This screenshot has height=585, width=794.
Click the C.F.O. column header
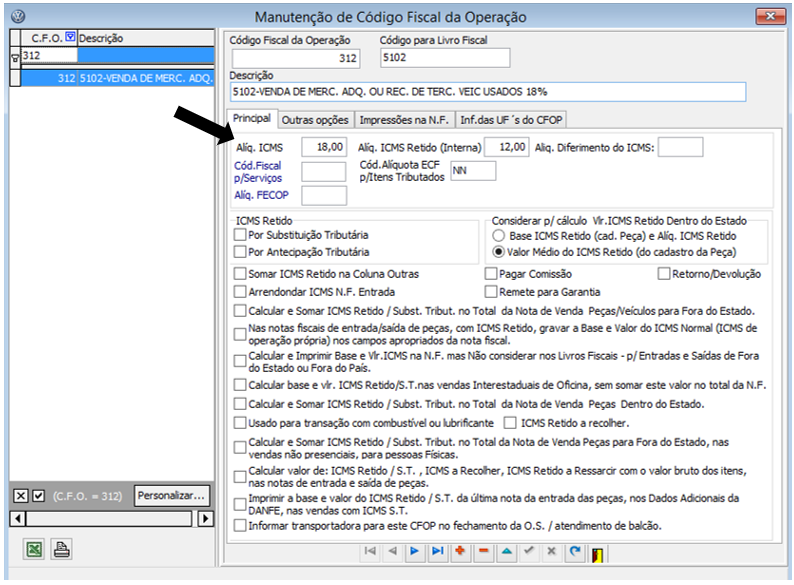pyautogui.click(x=49, y=37)
